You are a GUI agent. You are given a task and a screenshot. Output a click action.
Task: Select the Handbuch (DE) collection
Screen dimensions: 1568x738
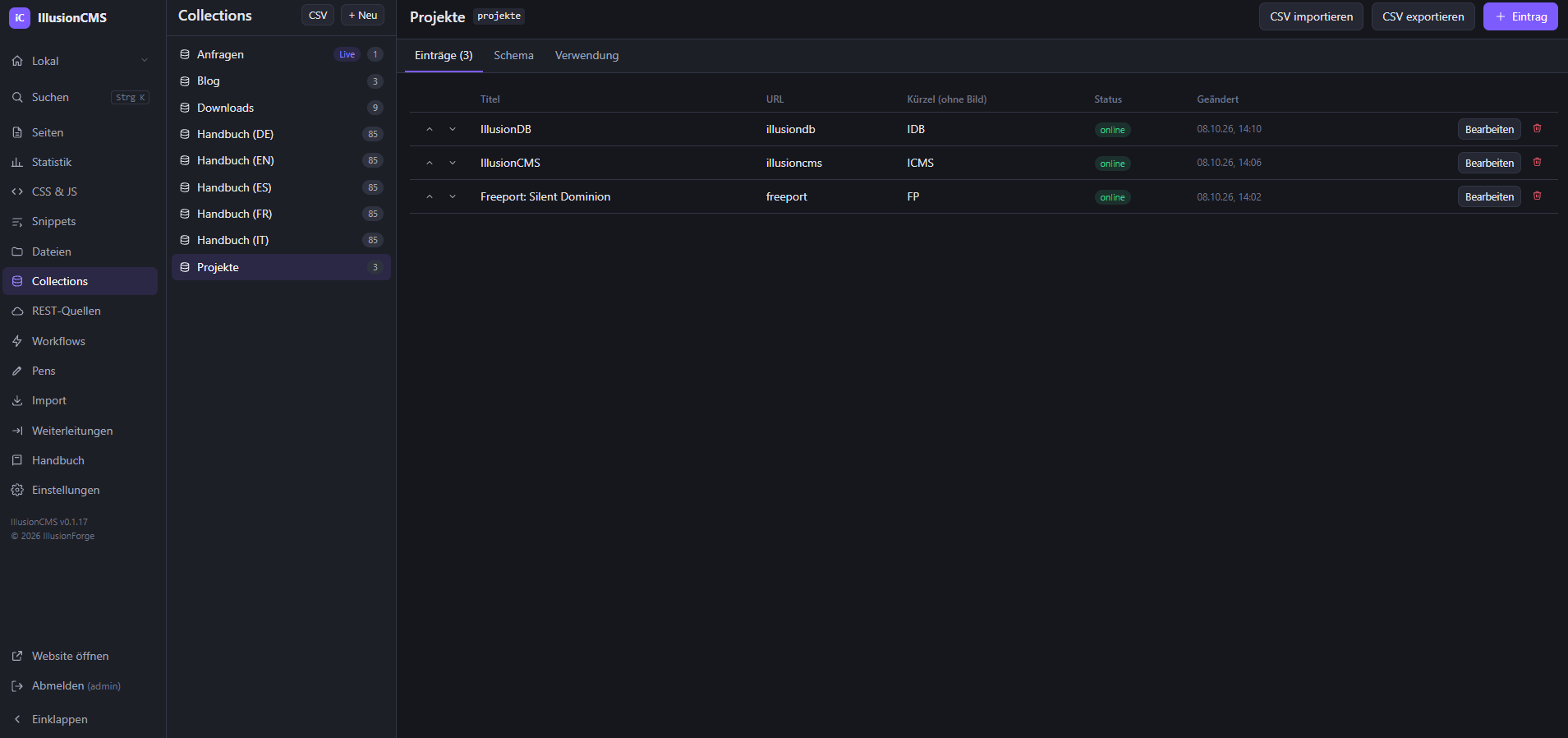coord(281,134)
